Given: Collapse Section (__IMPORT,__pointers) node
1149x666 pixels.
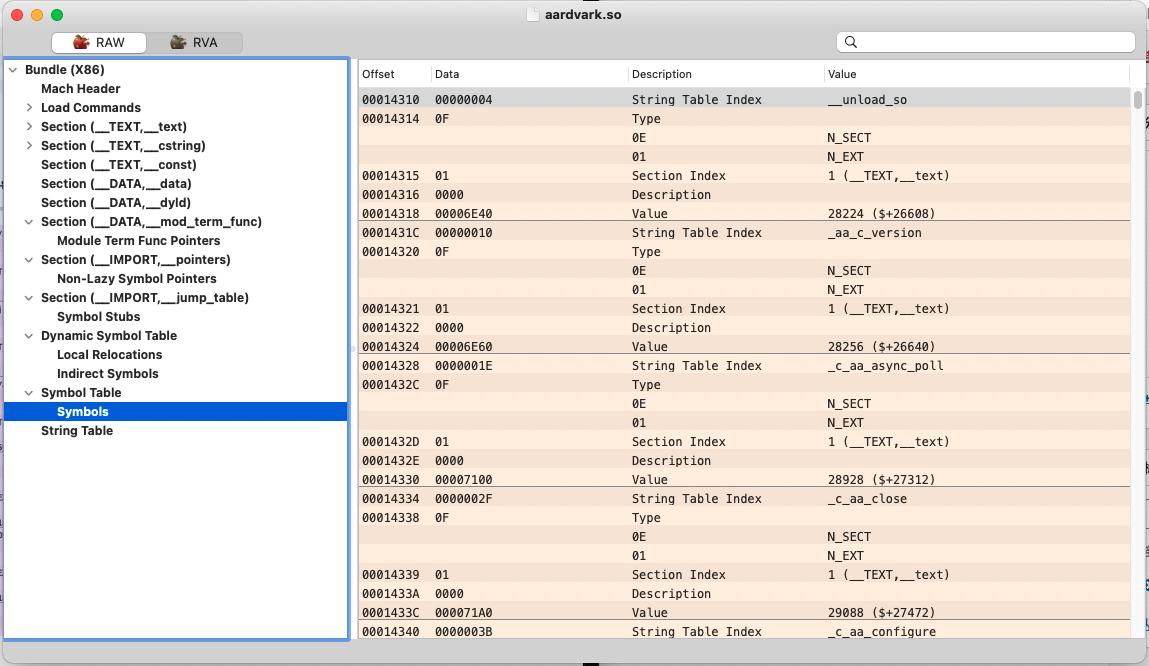Looking at the screenshot, I should pyautogui.click(x=29, y=260).
